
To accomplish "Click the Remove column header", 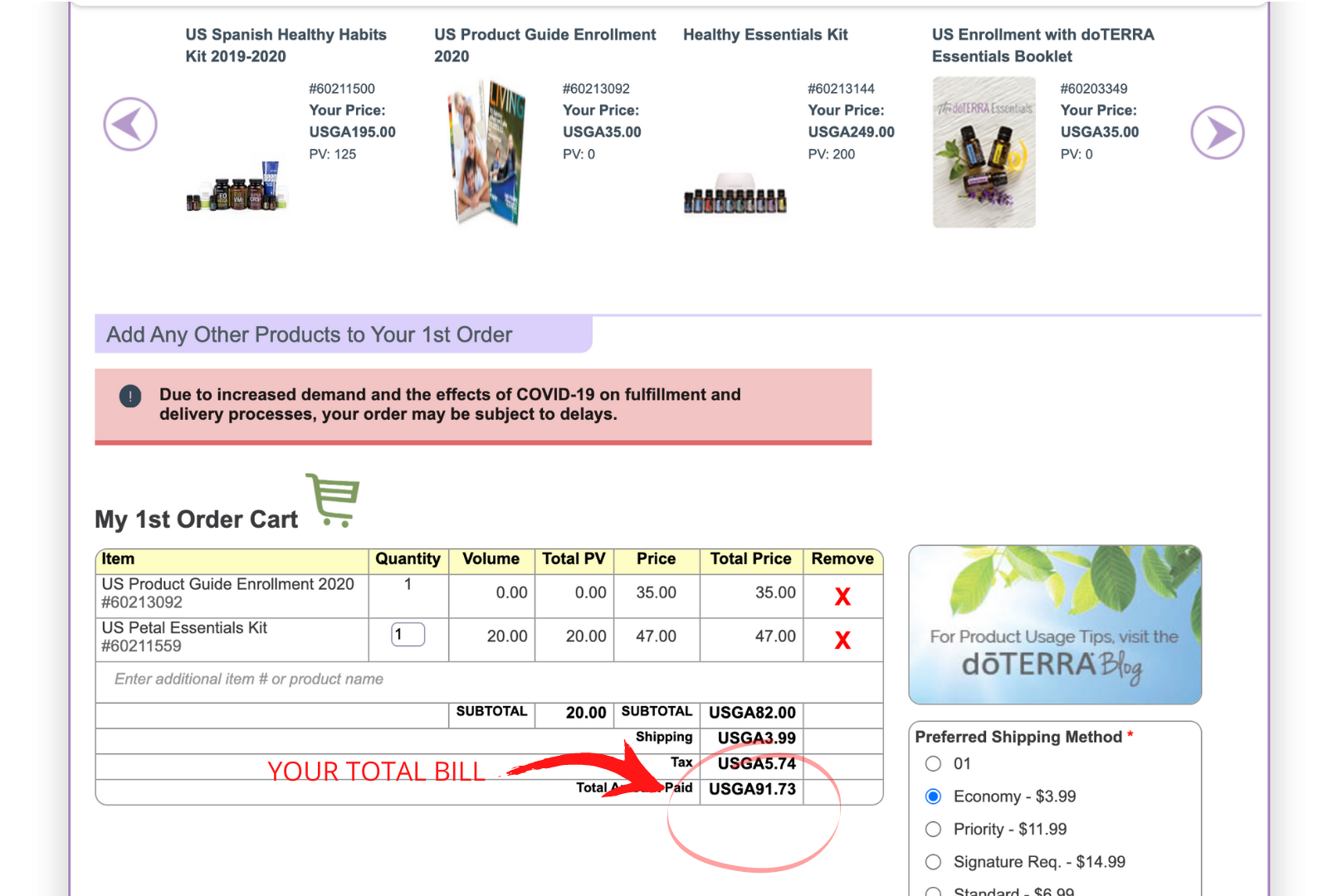I will (842, 559).
